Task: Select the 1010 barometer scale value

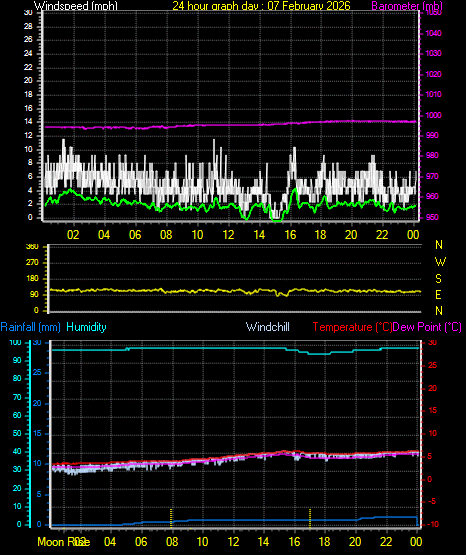Action: [x=433, y=95]
